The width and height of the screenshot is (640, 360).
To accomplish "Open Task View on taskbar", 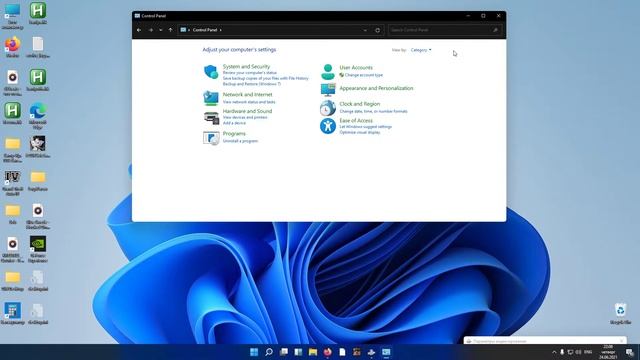I will 284,352.
